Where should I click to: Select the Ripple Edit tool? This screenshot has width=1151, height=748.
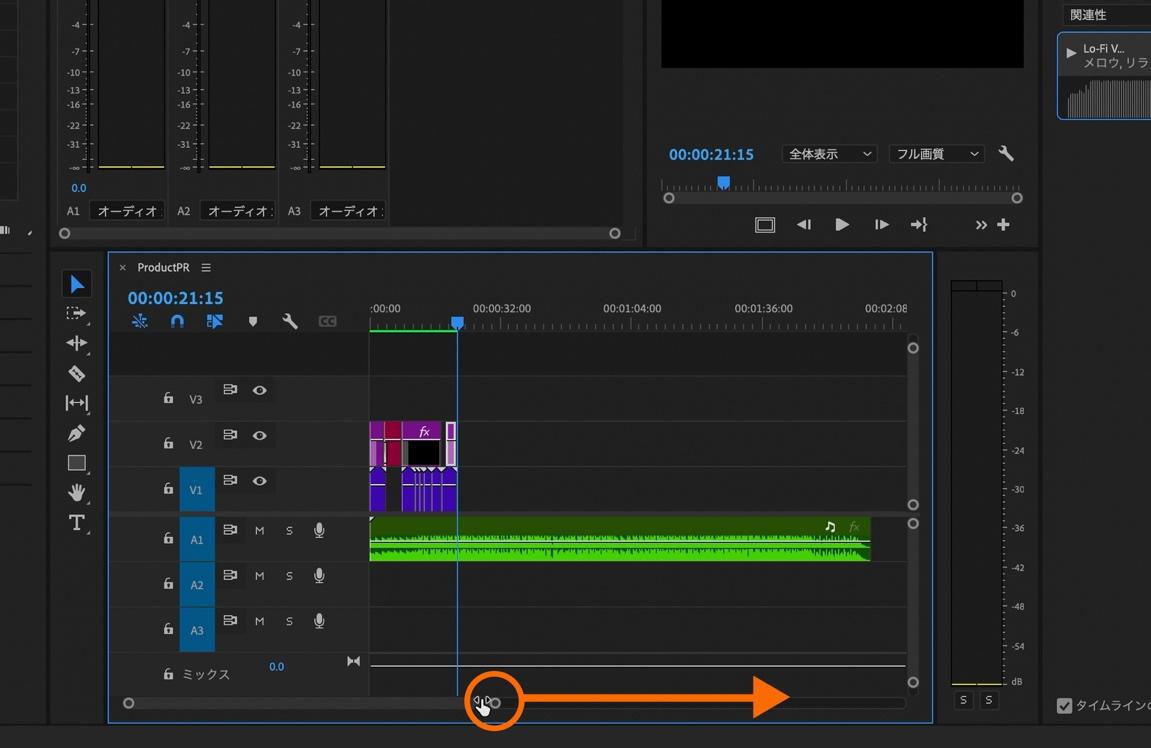click(x=76, y=344)
